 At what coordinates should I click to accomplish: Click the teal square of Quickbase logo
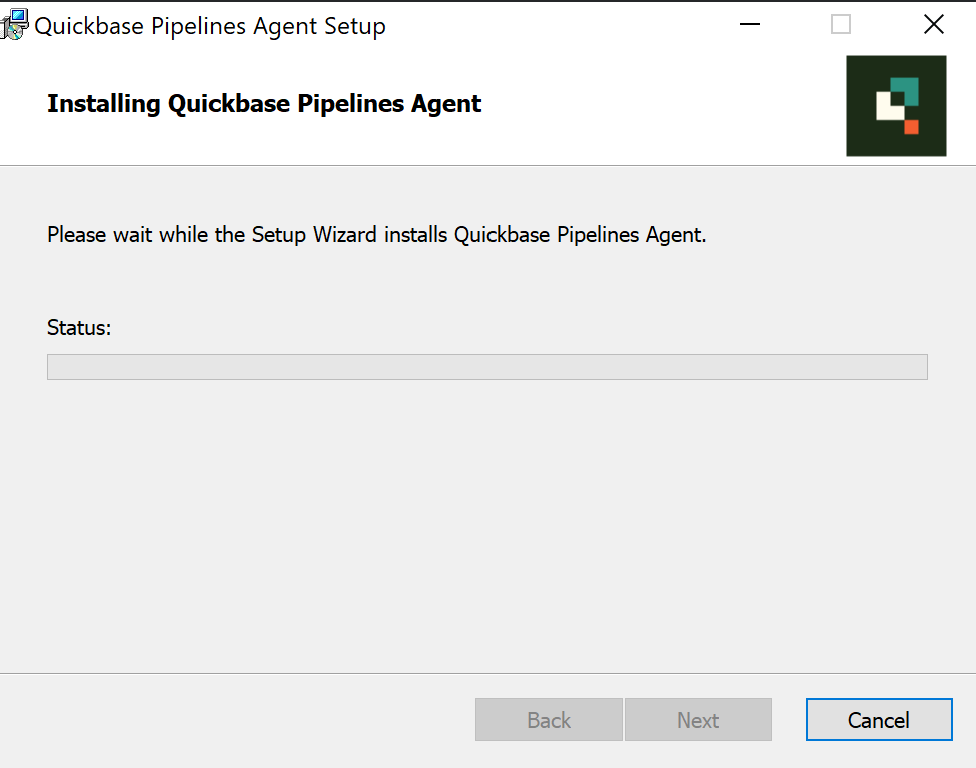click(906, 90)
